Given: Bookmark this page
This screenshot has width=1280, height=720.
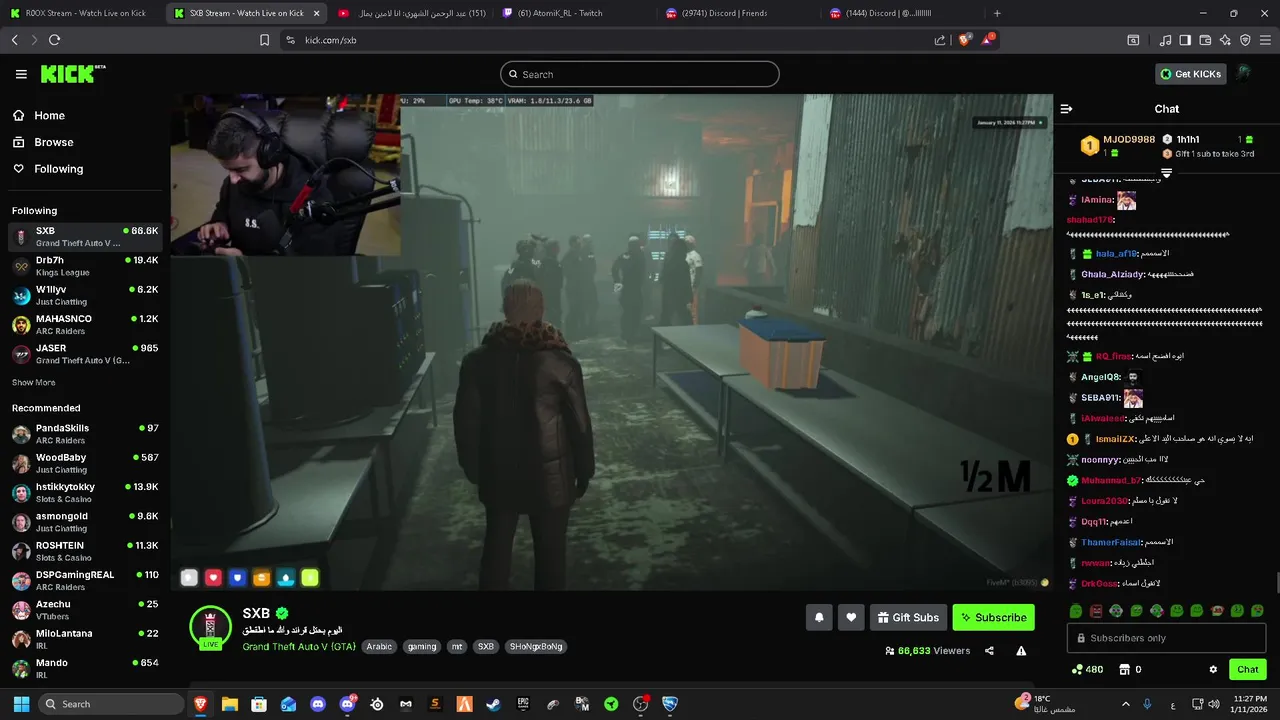Looking at the screenshot, I should click(264, 40).
